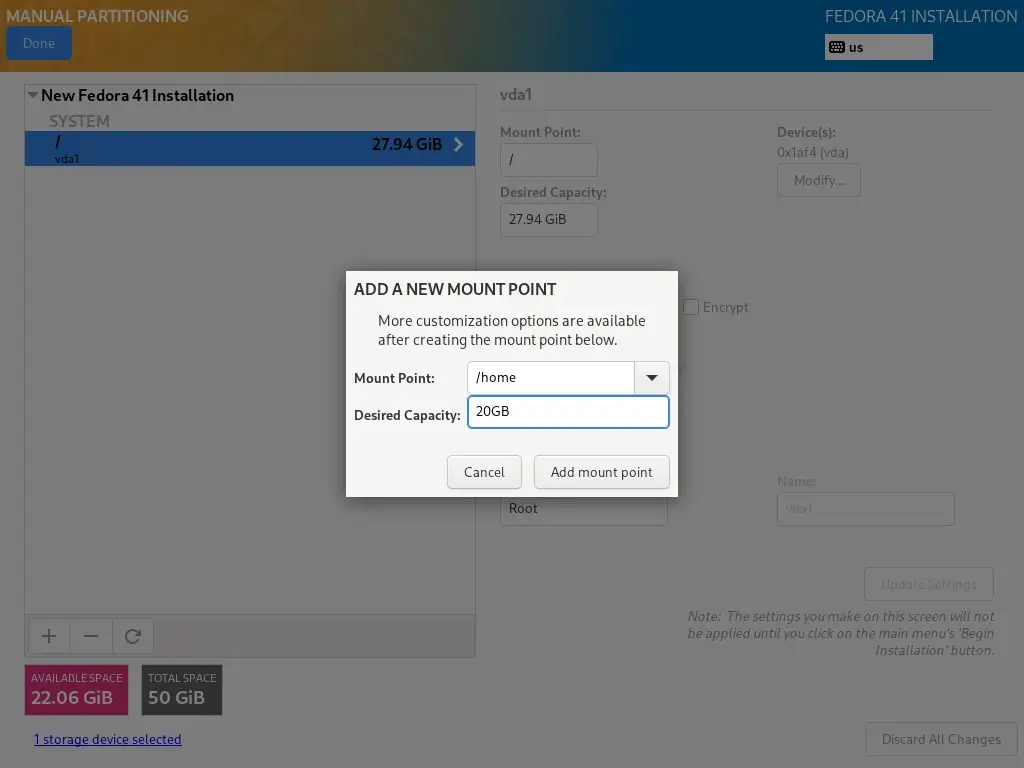Viewport: 1024px width, 768px height.
Task: Click the Done button
Action: 39,44
